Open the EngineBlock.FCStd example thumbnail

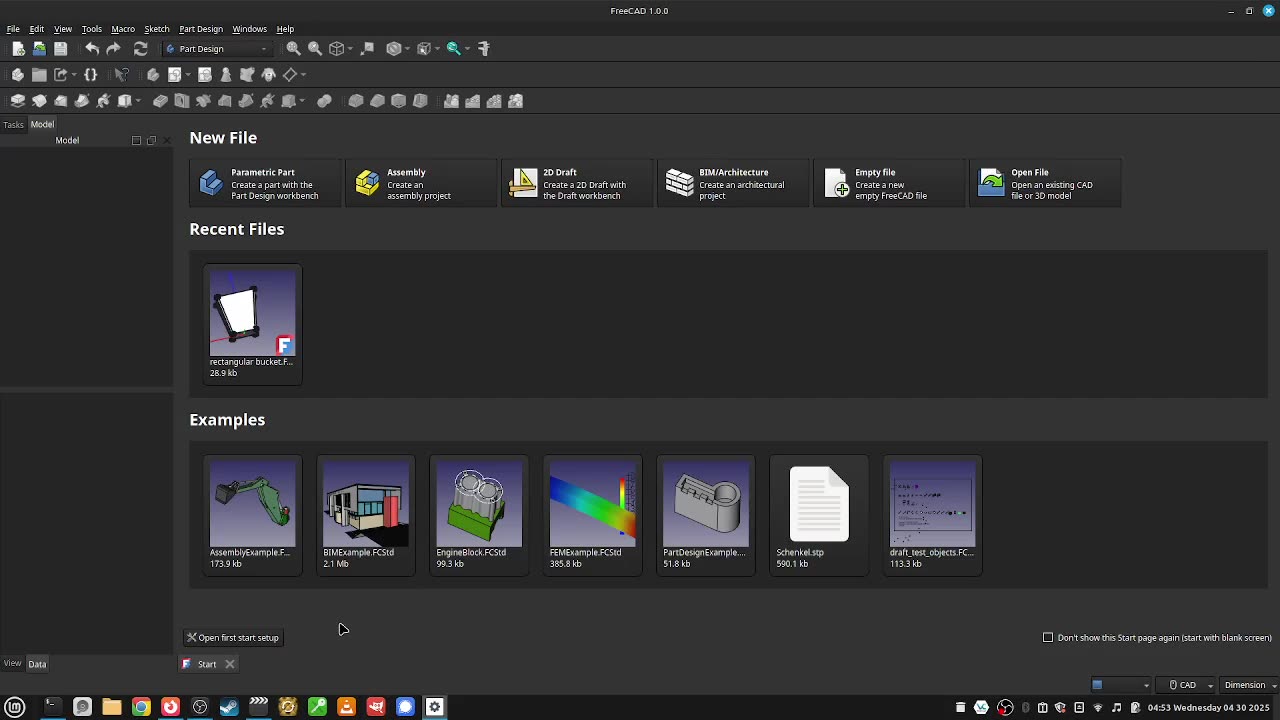click(479, 515)
